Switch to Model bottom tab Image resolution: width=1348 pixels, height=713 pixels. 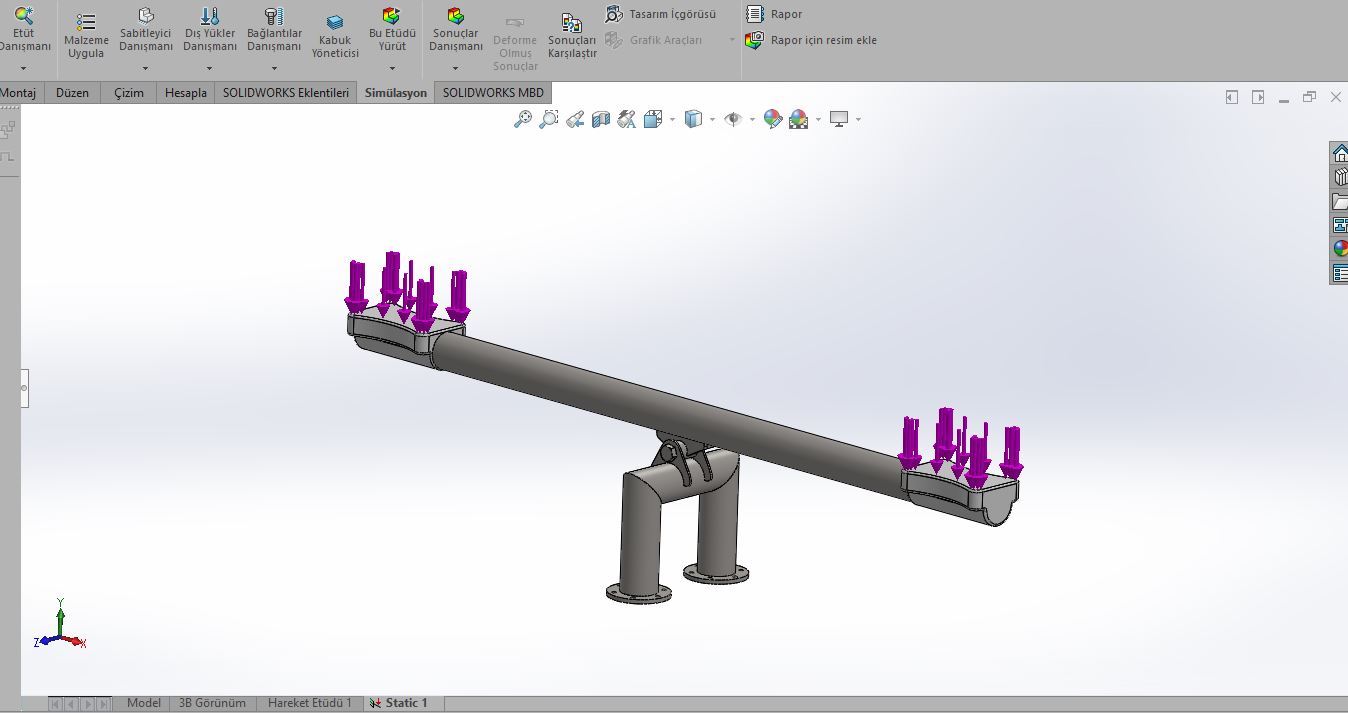coord(144,703)
